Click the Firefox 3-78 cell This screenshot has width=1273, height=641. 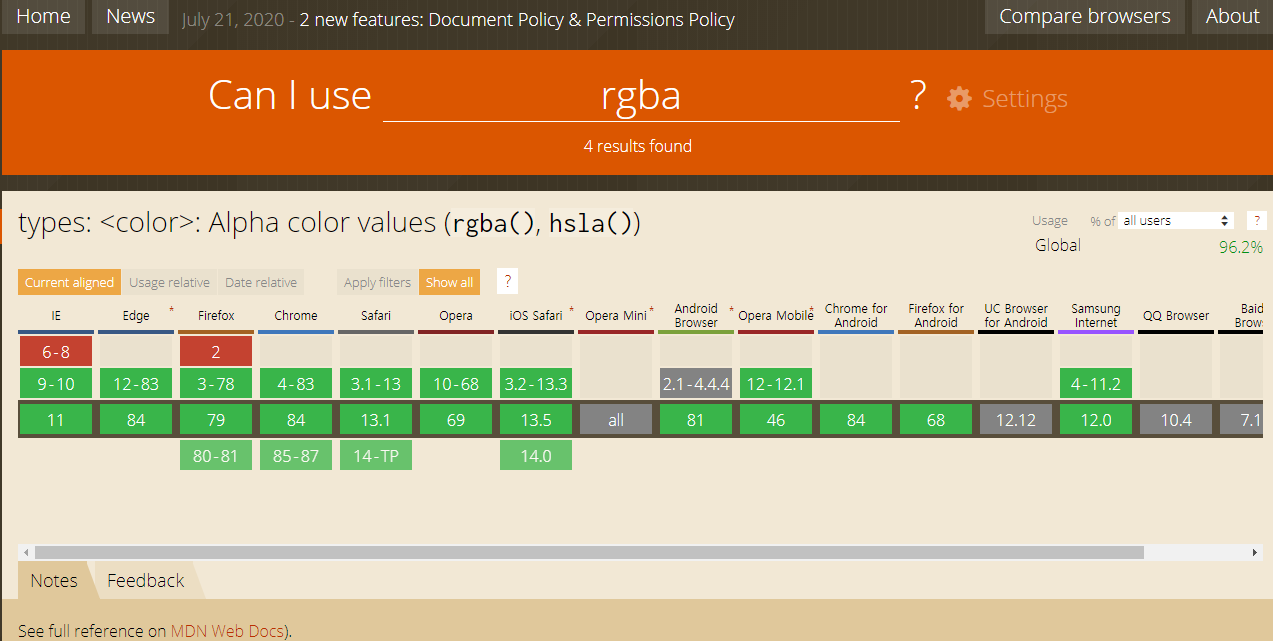click(x=216, y=383)
